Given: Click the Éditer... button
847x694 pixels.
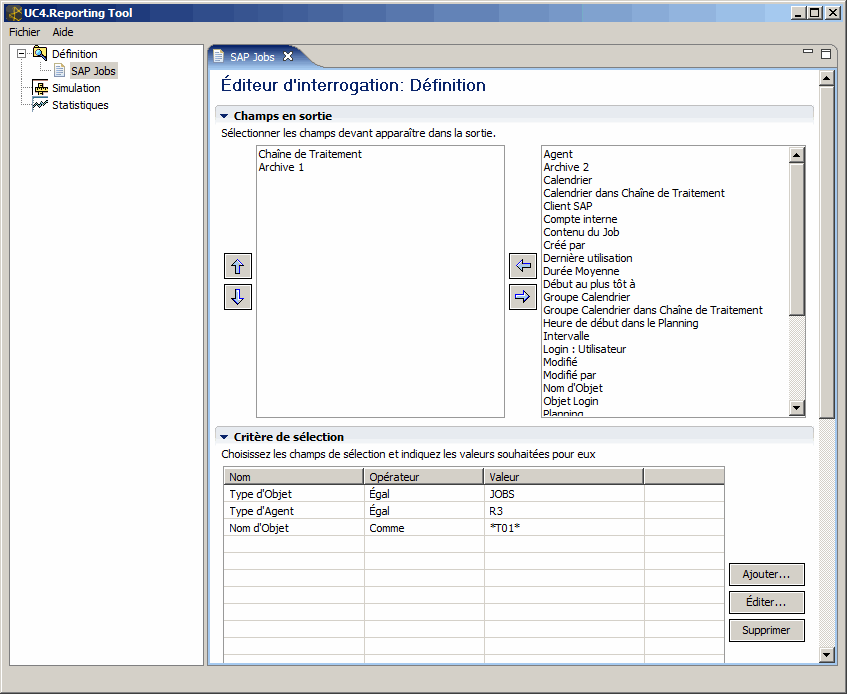Looking at the screenshot, I should [x=767, y=602].
